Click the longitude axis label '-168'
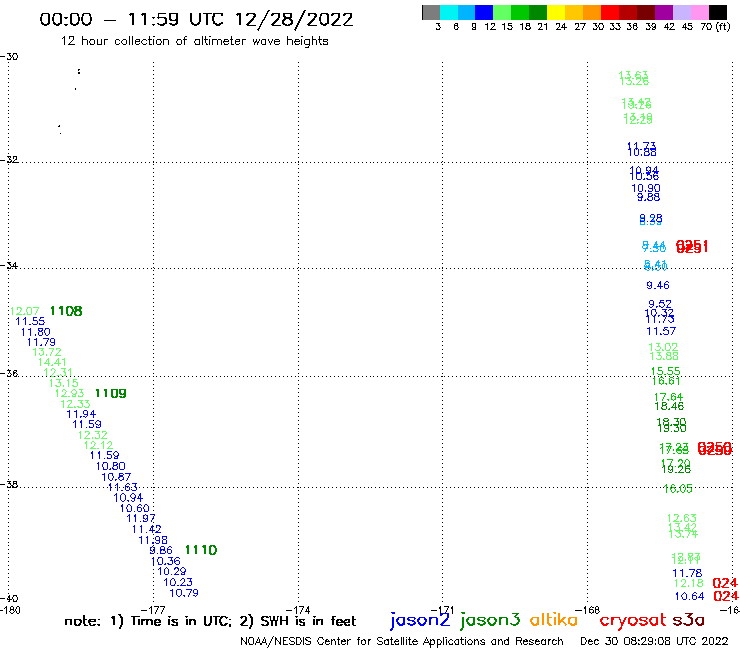Screen dimensions: 740x650 pyautogui.click(x=588, y=610)
